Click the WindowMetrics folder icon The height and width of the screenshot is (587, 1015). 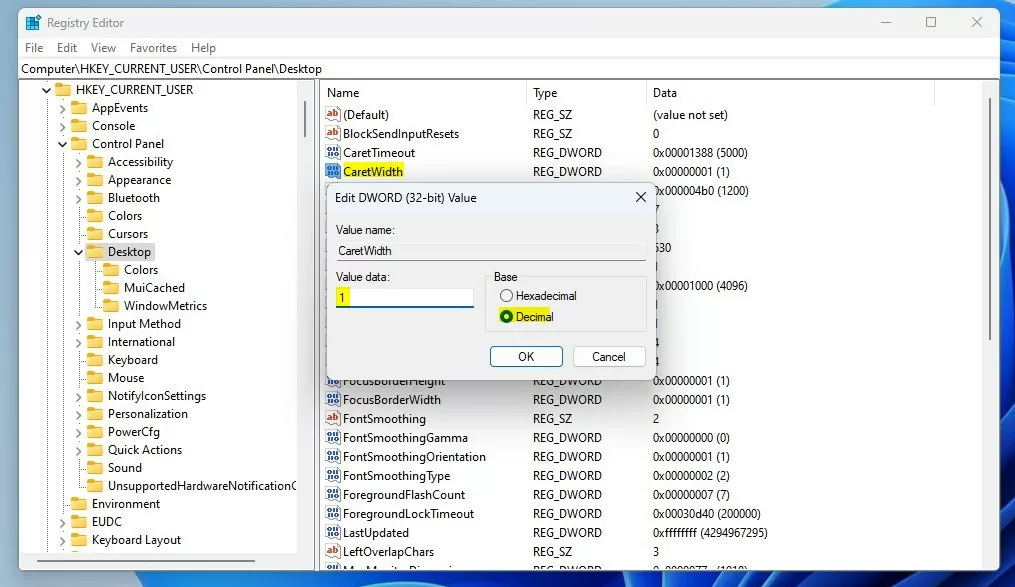coord(111,305)
